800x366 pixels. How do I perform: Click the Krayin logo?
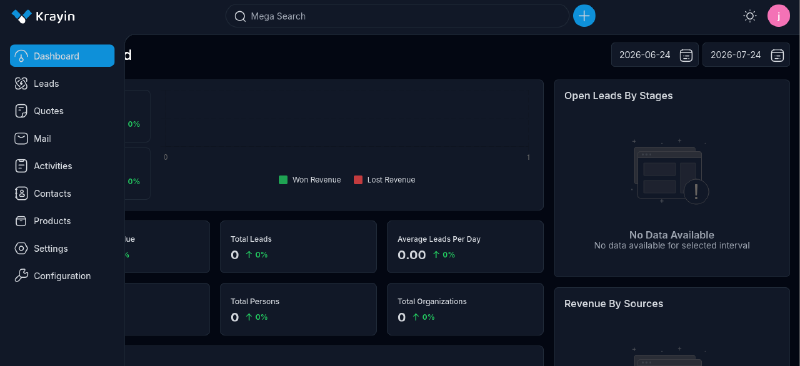coord(43,16)
